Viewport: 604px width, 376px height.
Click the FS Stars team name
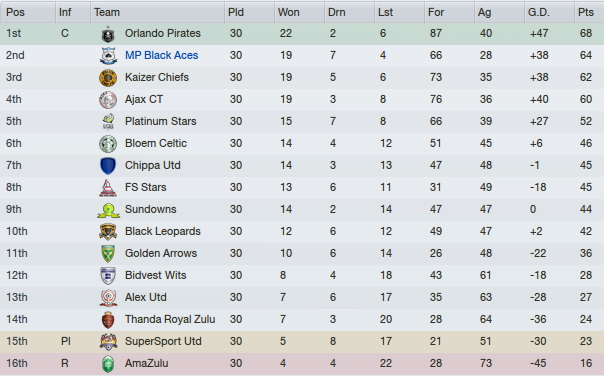(x=146, y=187)
